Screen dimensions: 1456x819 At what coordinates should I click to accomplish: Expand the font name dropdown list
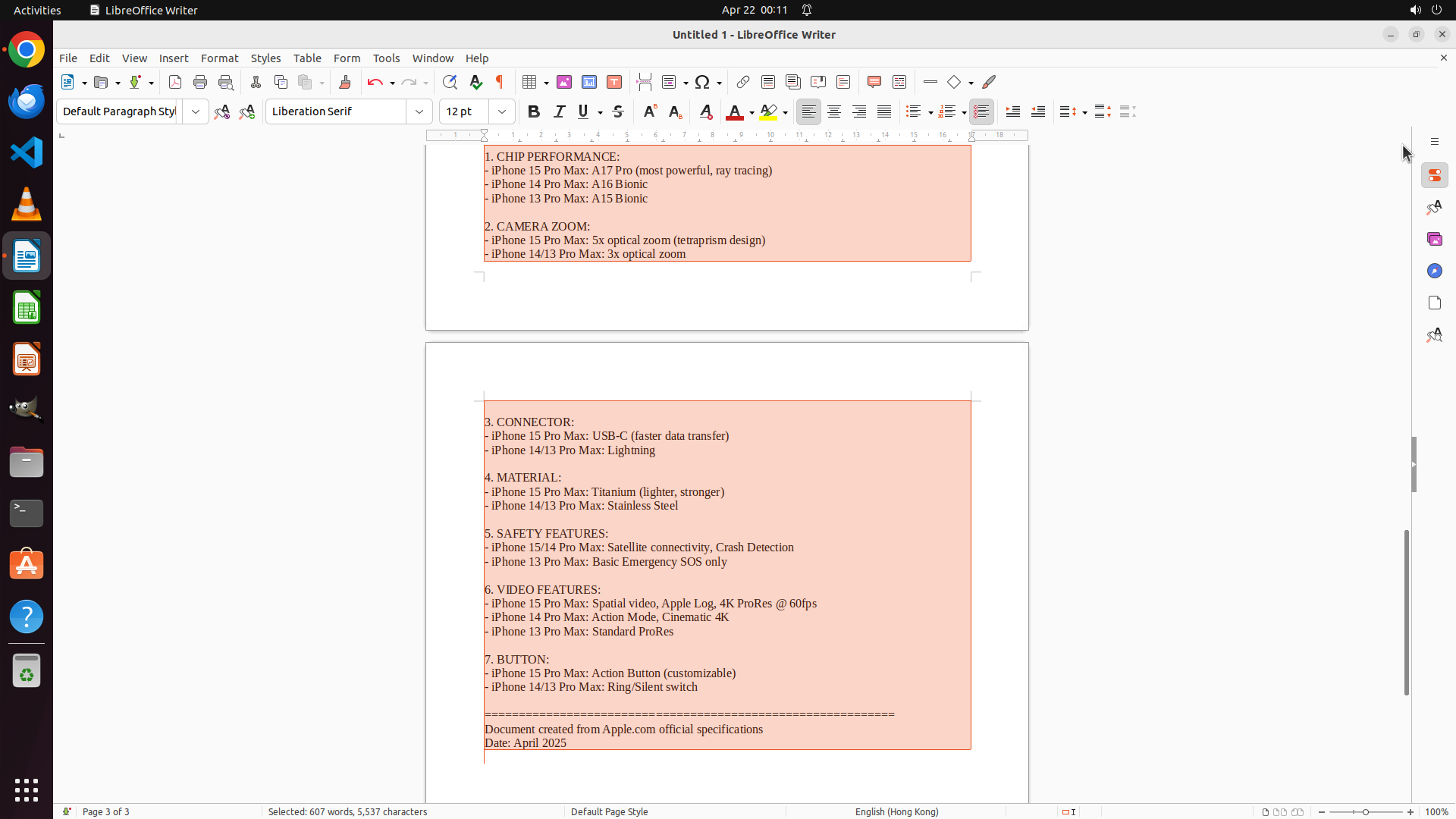(x=419, y=111)
